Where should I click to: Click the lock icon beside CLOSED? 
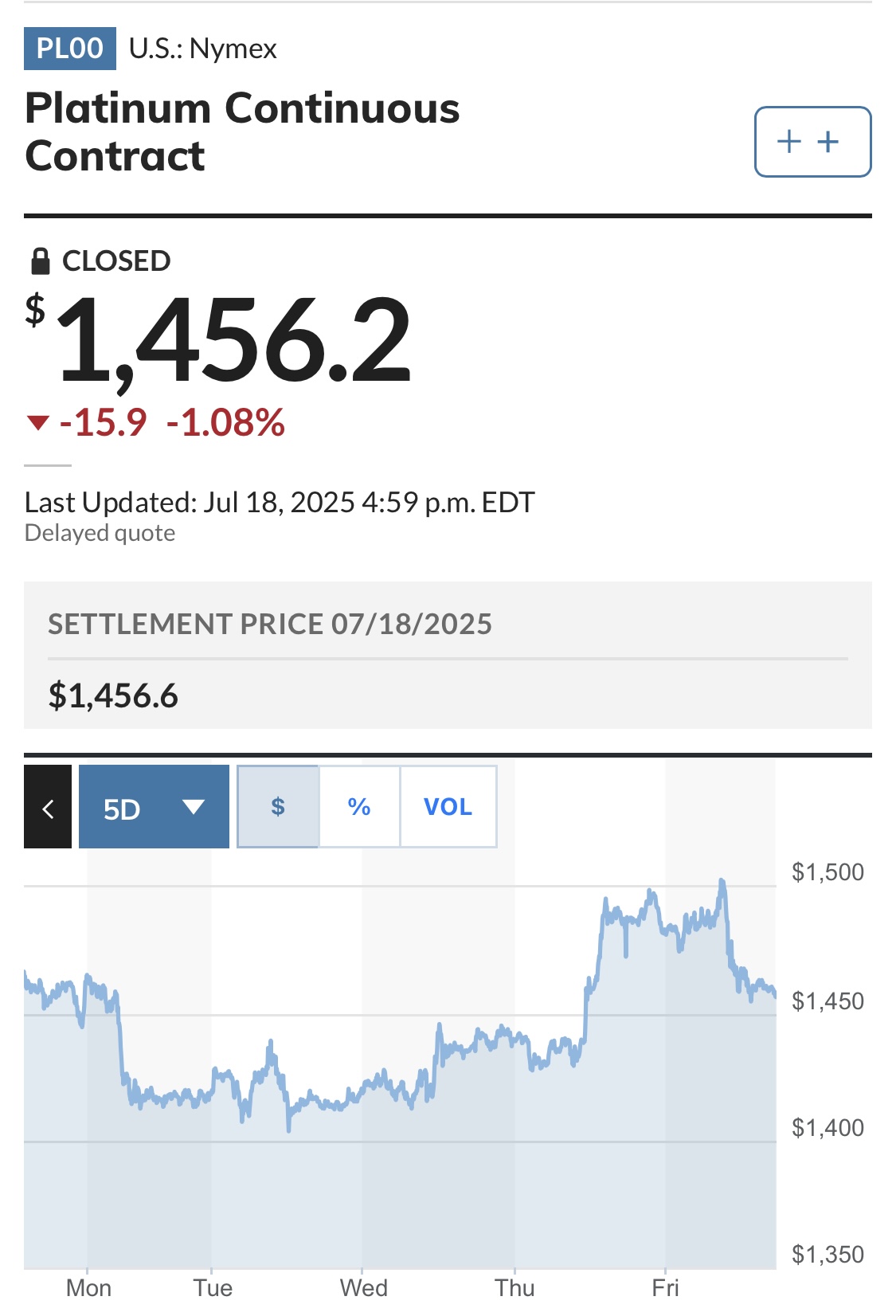pyautogui.click(x=40, y=260)
